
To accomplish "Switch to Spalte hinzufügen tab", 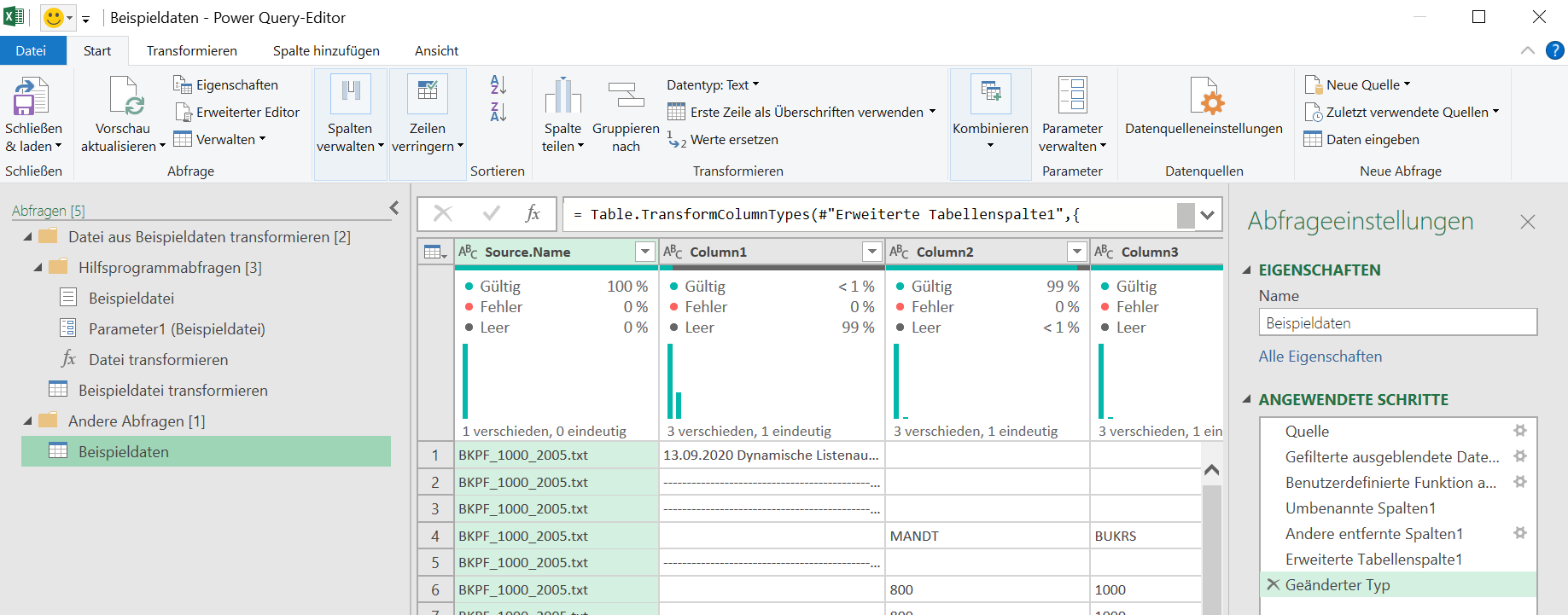I will coord(326,50).
